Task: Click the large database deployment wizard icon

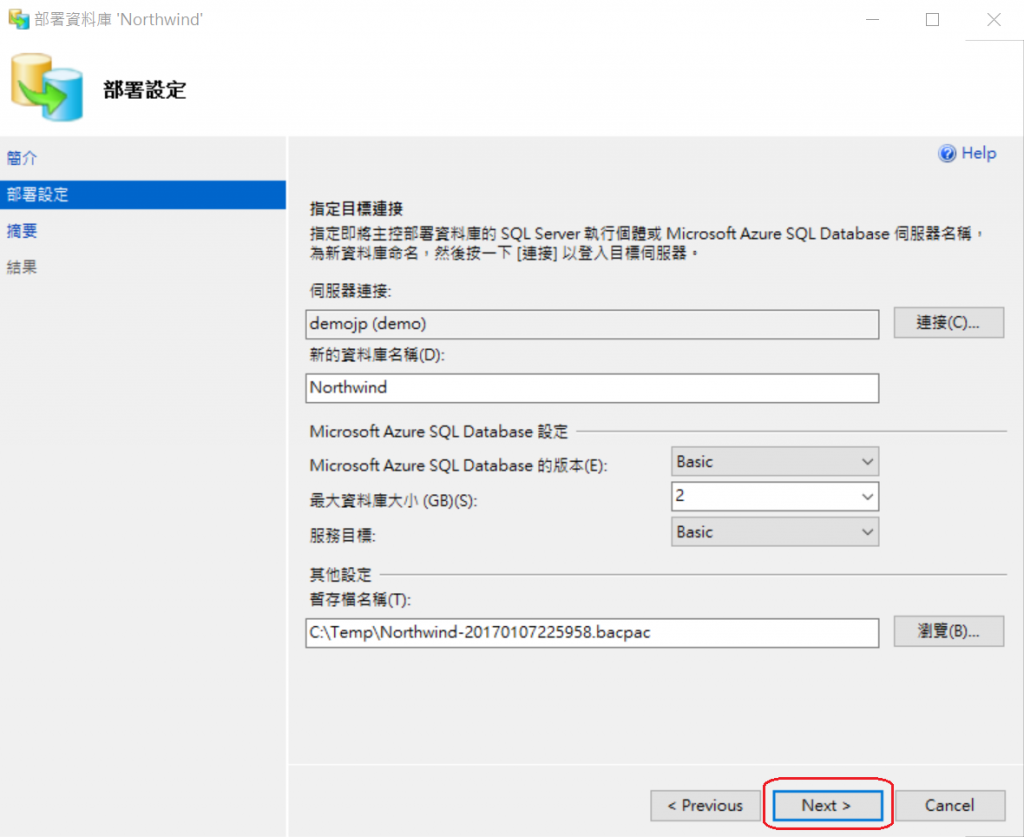Action: [x=46, y=87]
